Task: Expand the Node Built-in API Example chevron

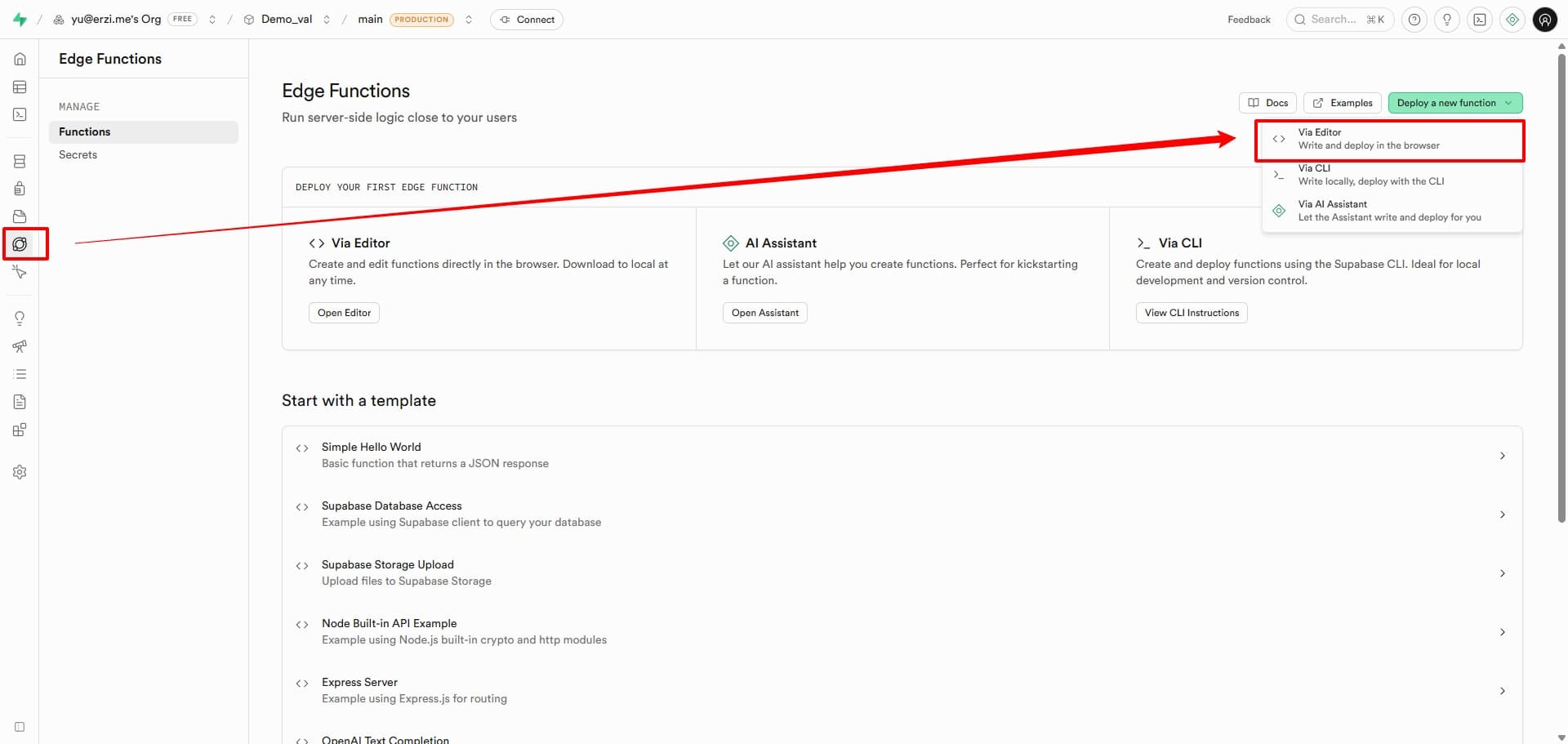Action: [1503, 632]
